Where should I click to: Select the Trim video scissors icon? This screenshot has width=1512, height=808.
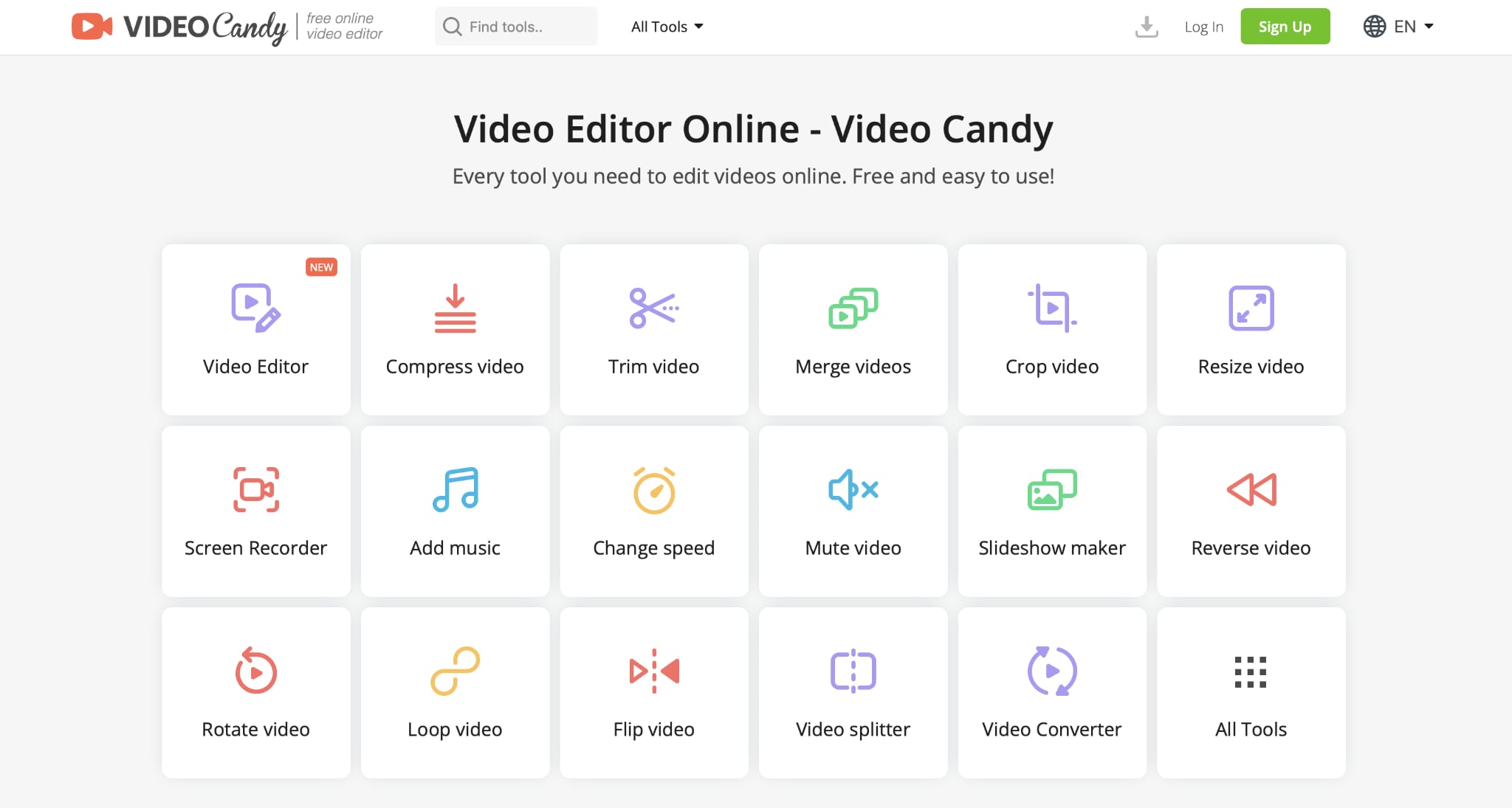point(653,308)
